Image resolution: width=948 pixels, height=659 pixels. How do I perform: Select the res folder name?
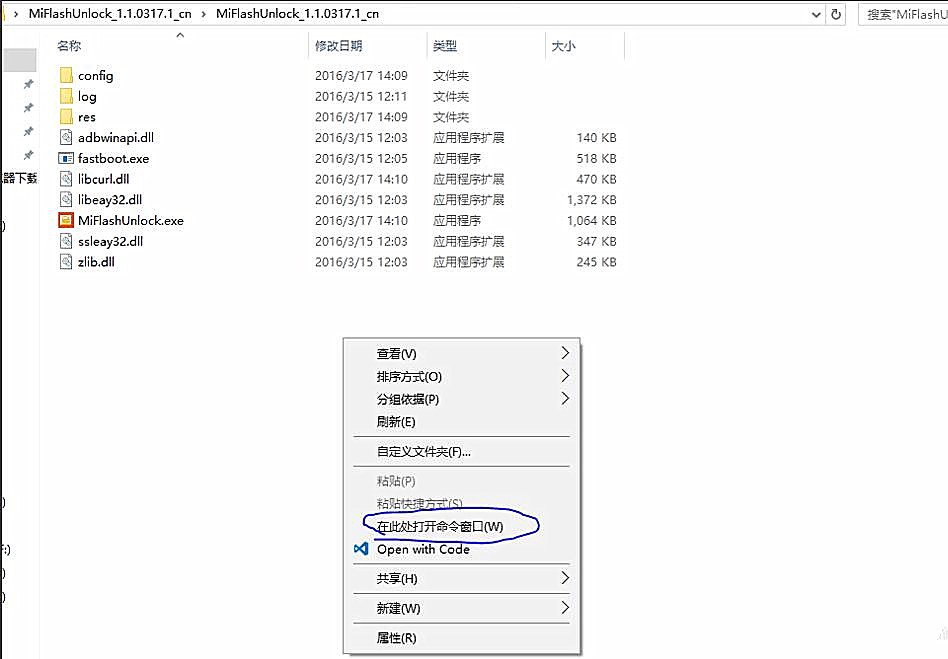pos(87,117)
